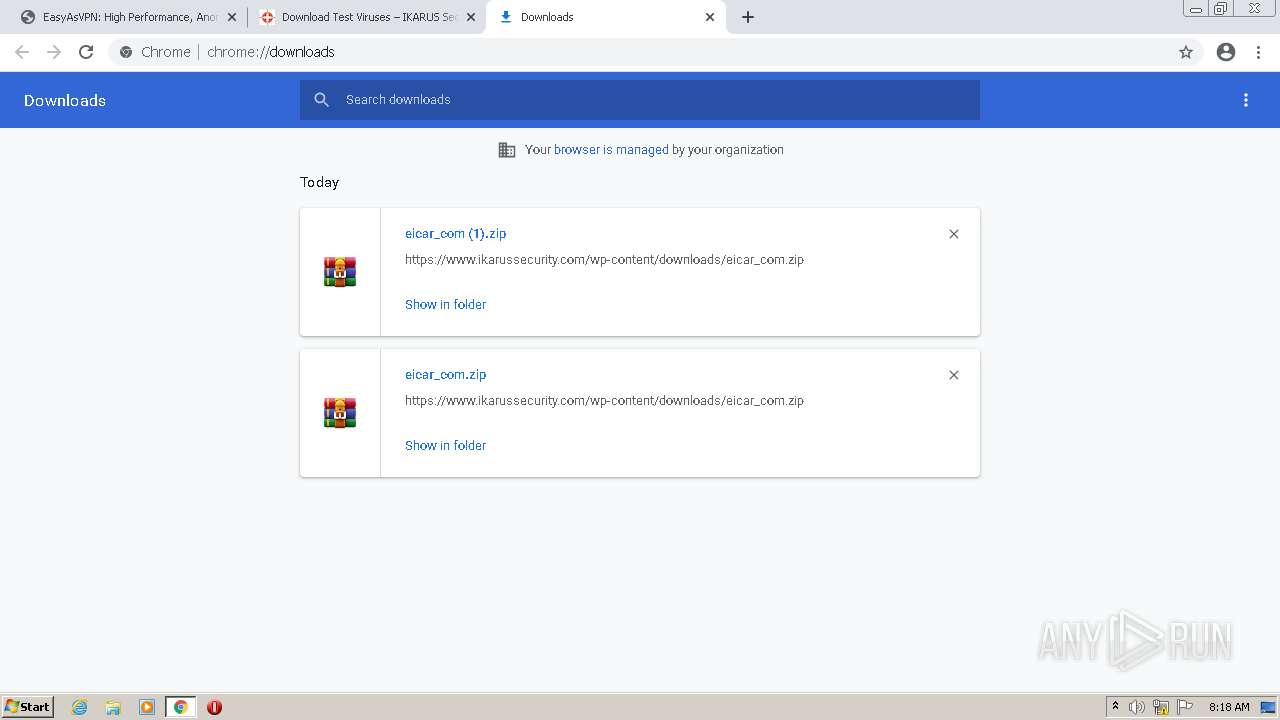The height and width of the screenshot is (720, 1280).
Task: Open Windows Explorer from taskbar
Action: pyautogui.click(x=113, y=707)
